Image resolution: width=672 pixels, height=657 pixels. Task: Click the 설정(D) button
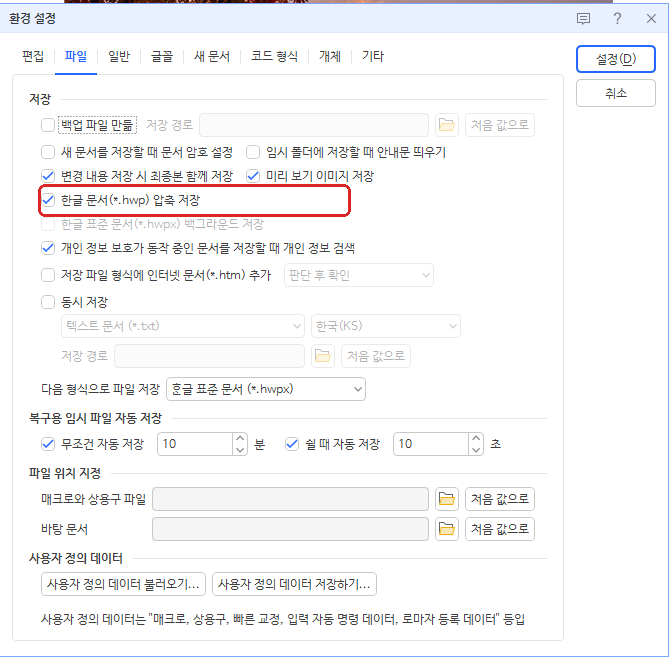(x=616, y=59)
